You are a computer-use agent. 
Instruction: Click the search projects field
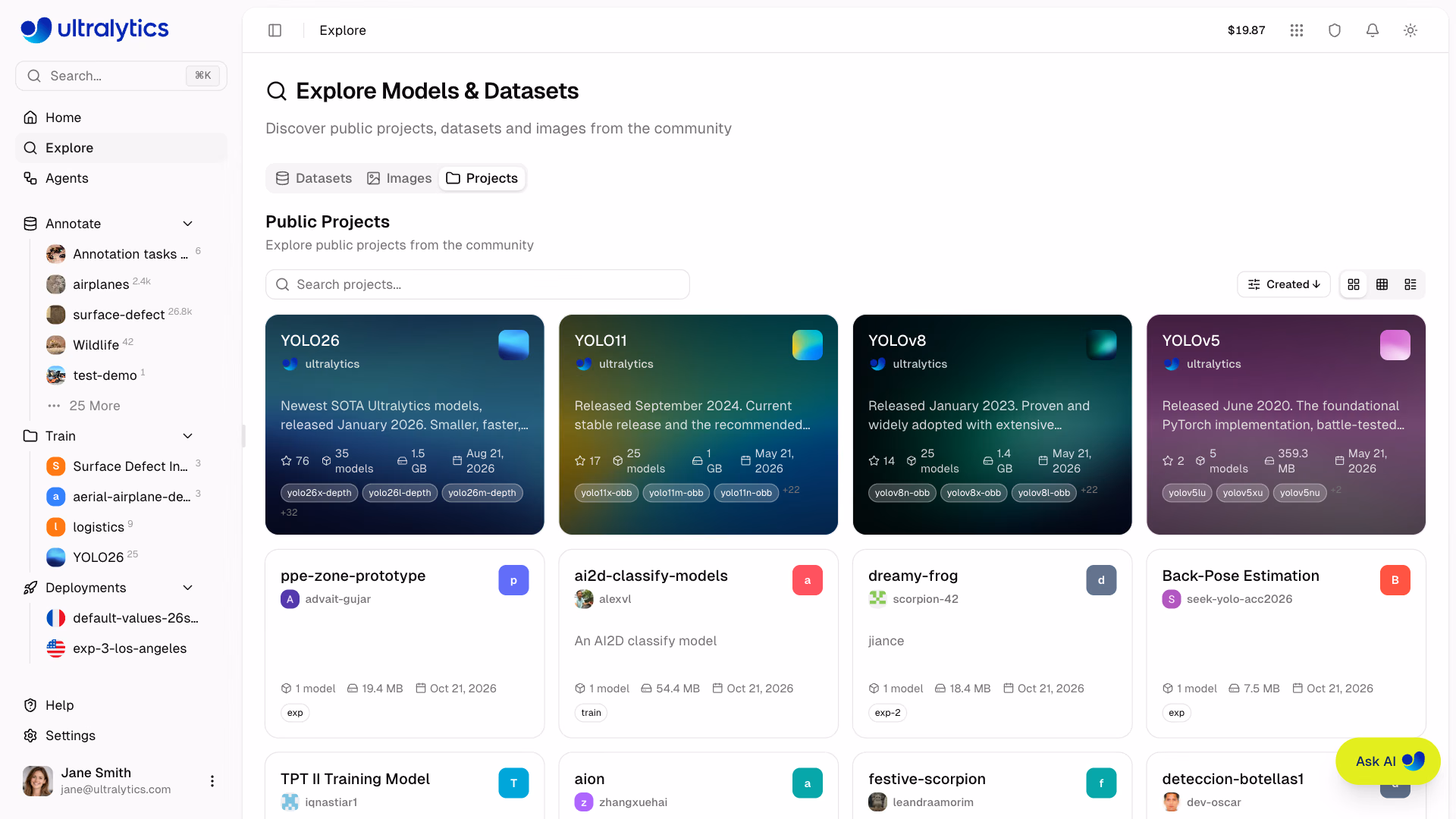click(478, 284)
